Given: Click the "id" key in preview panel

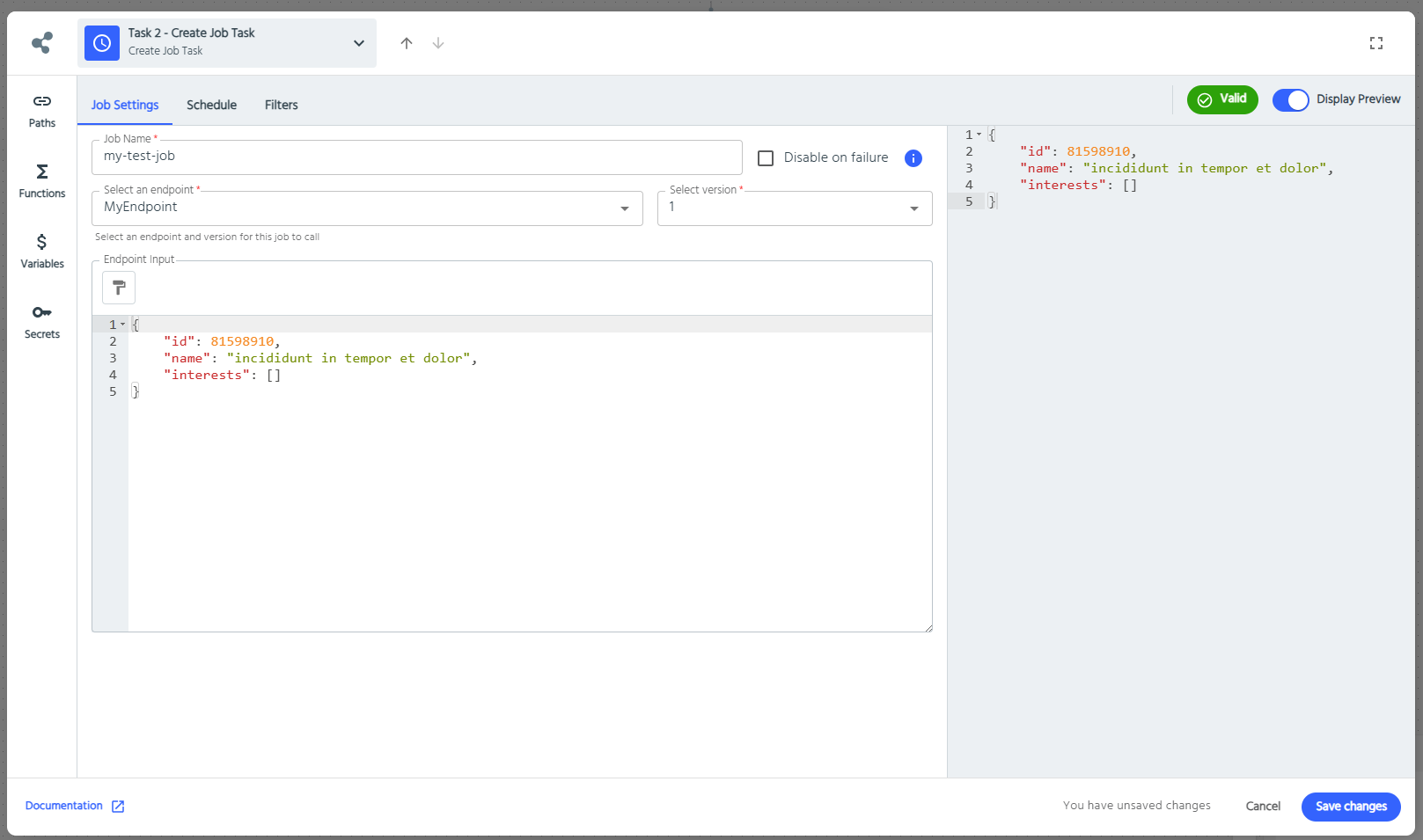Looking at the screenshot, I should click(x=1036, y=151).
